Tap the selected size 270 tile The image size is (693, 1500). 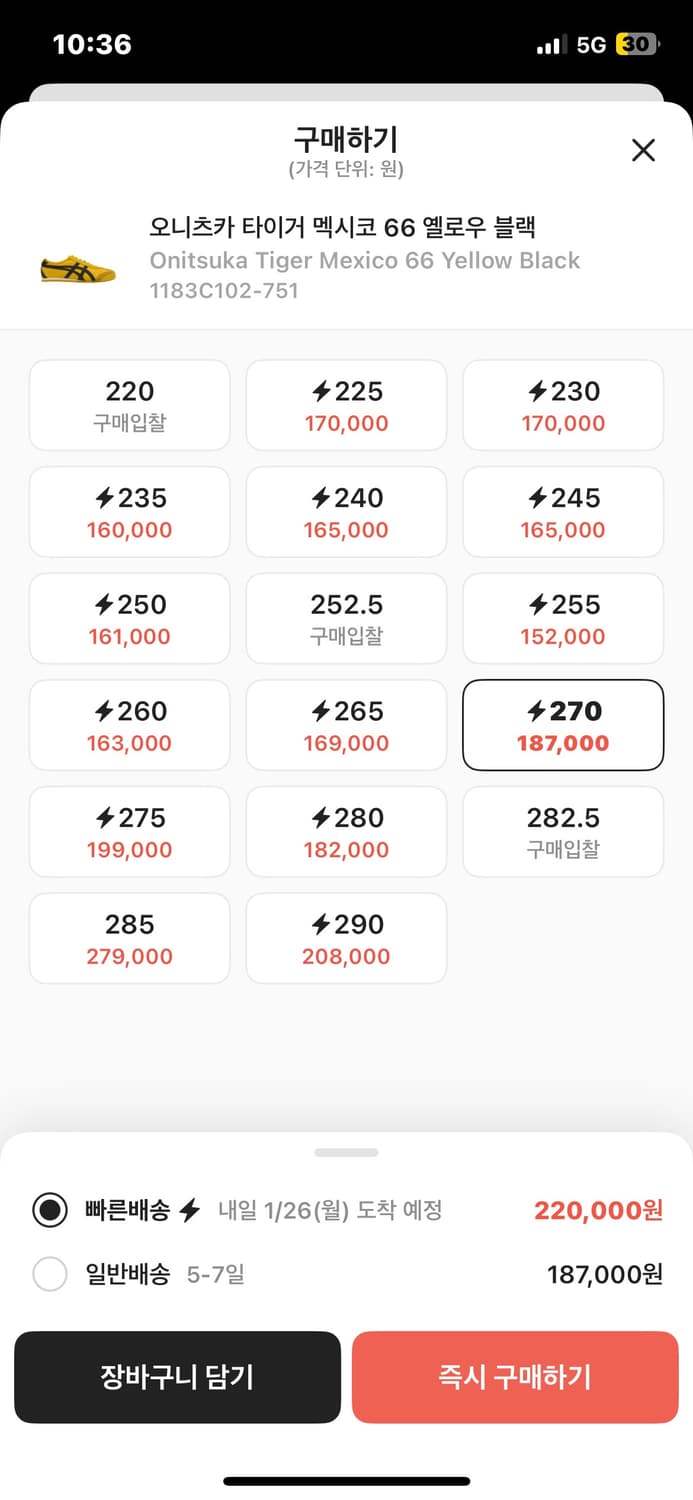coord(563,725)
